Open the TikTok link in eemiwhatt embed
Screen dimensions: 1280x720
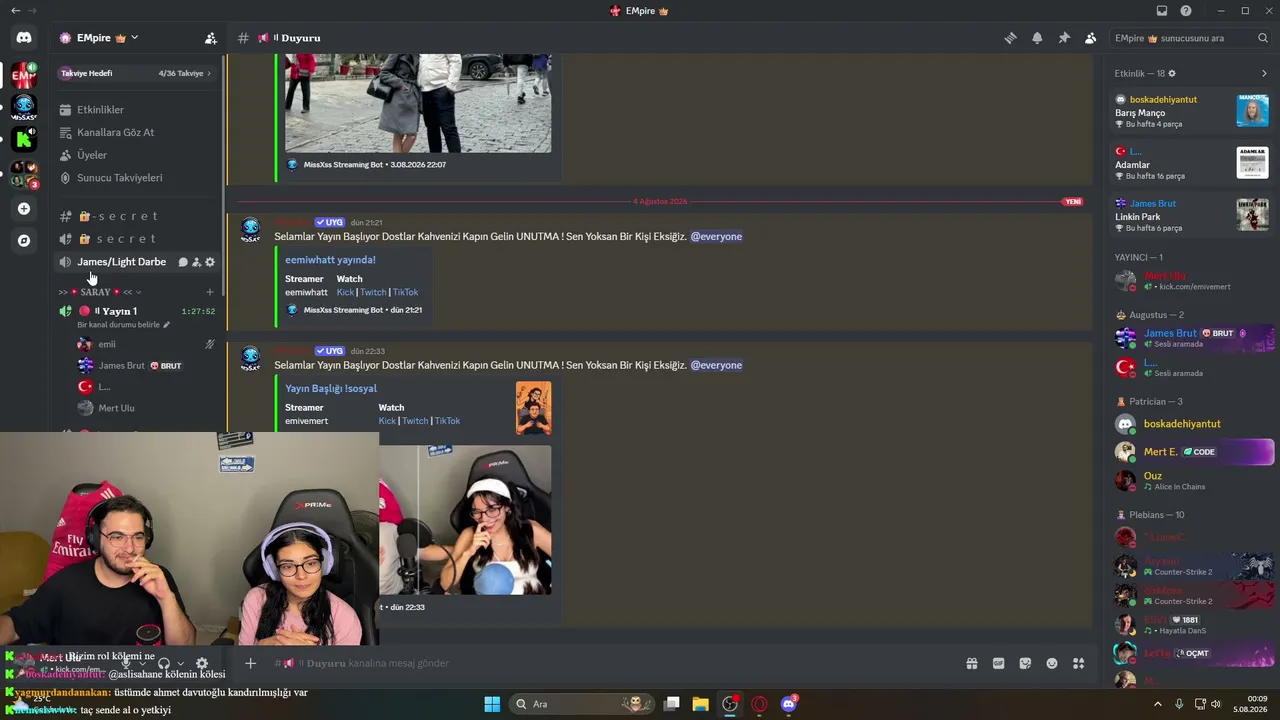pos(405,292)
